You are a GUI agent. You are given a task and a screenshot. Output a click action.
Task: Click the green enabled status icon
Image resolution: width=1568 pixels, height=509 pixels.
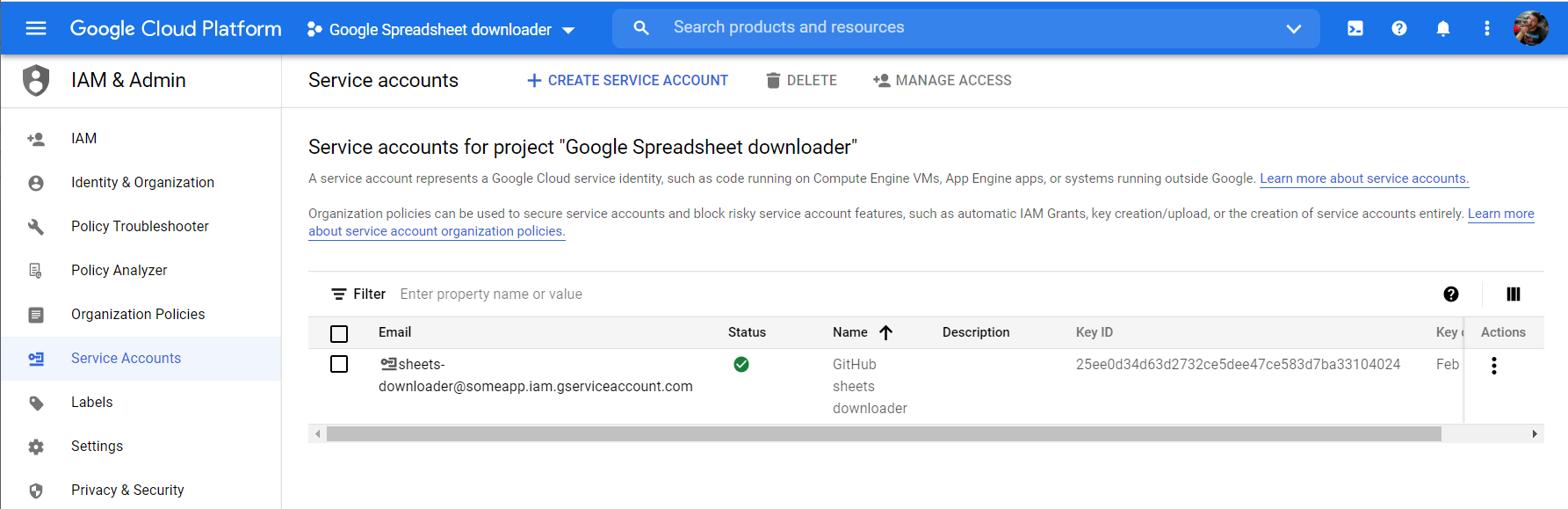click(x=741, y=364)
